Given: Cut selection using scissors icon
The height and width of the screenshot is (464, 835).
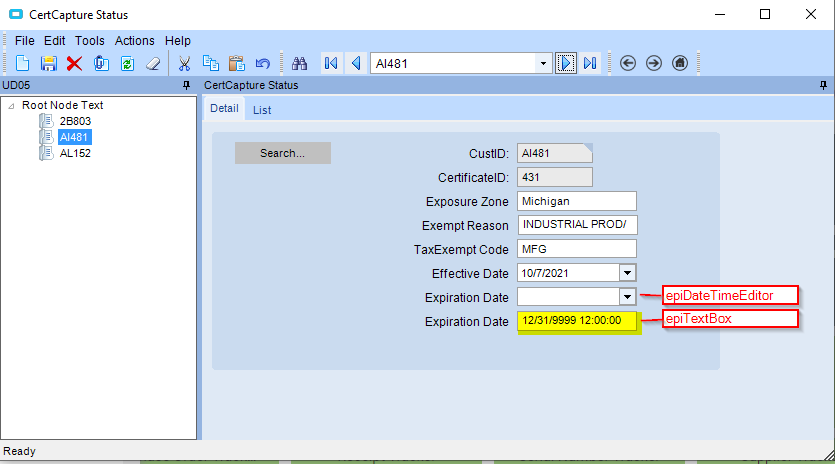Looking at the screenshot, I should point(184,63).
